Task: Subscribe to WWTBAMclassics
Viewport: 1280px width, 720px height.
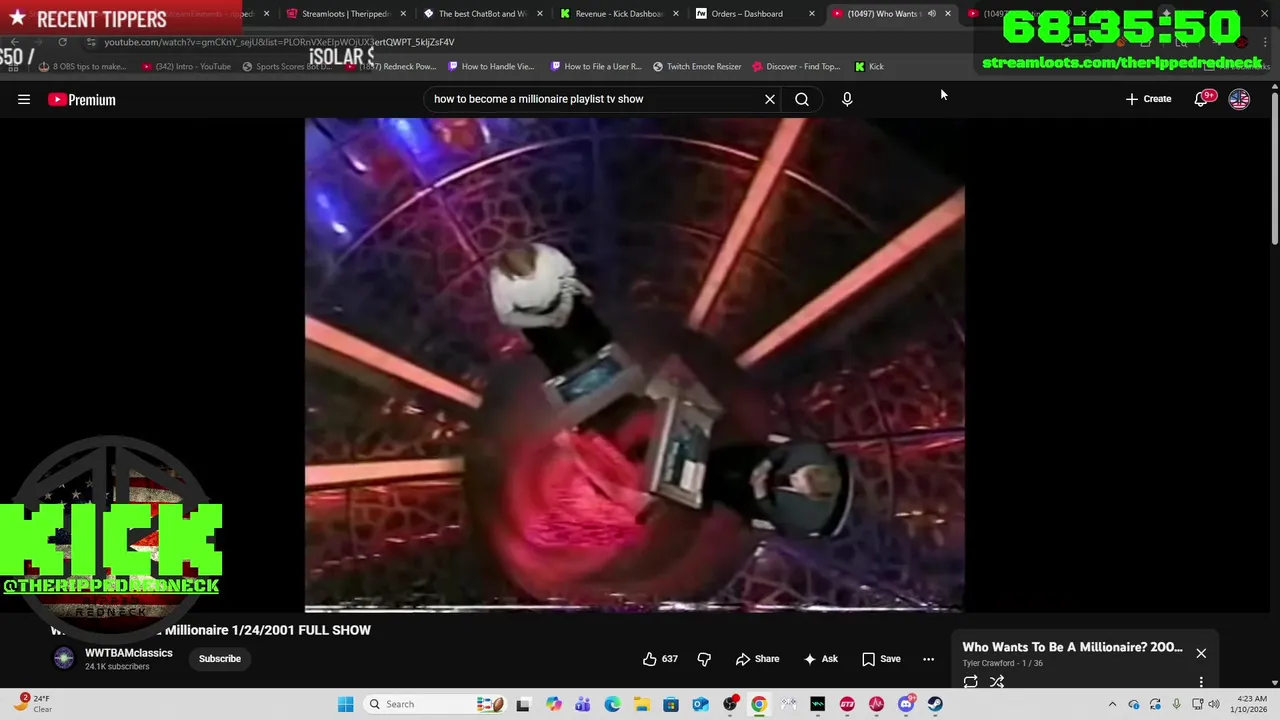Action: (x=219, y=659)
